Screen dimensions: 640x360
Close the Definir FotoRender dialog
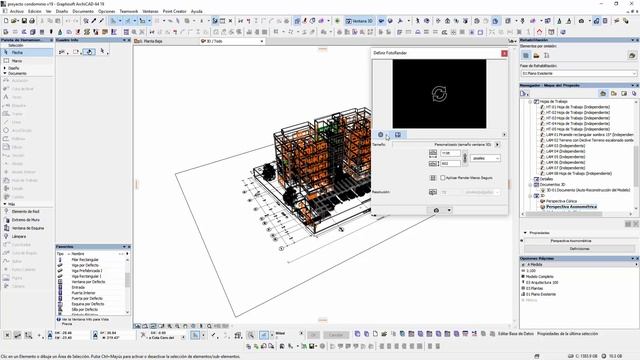pos(504,53)
